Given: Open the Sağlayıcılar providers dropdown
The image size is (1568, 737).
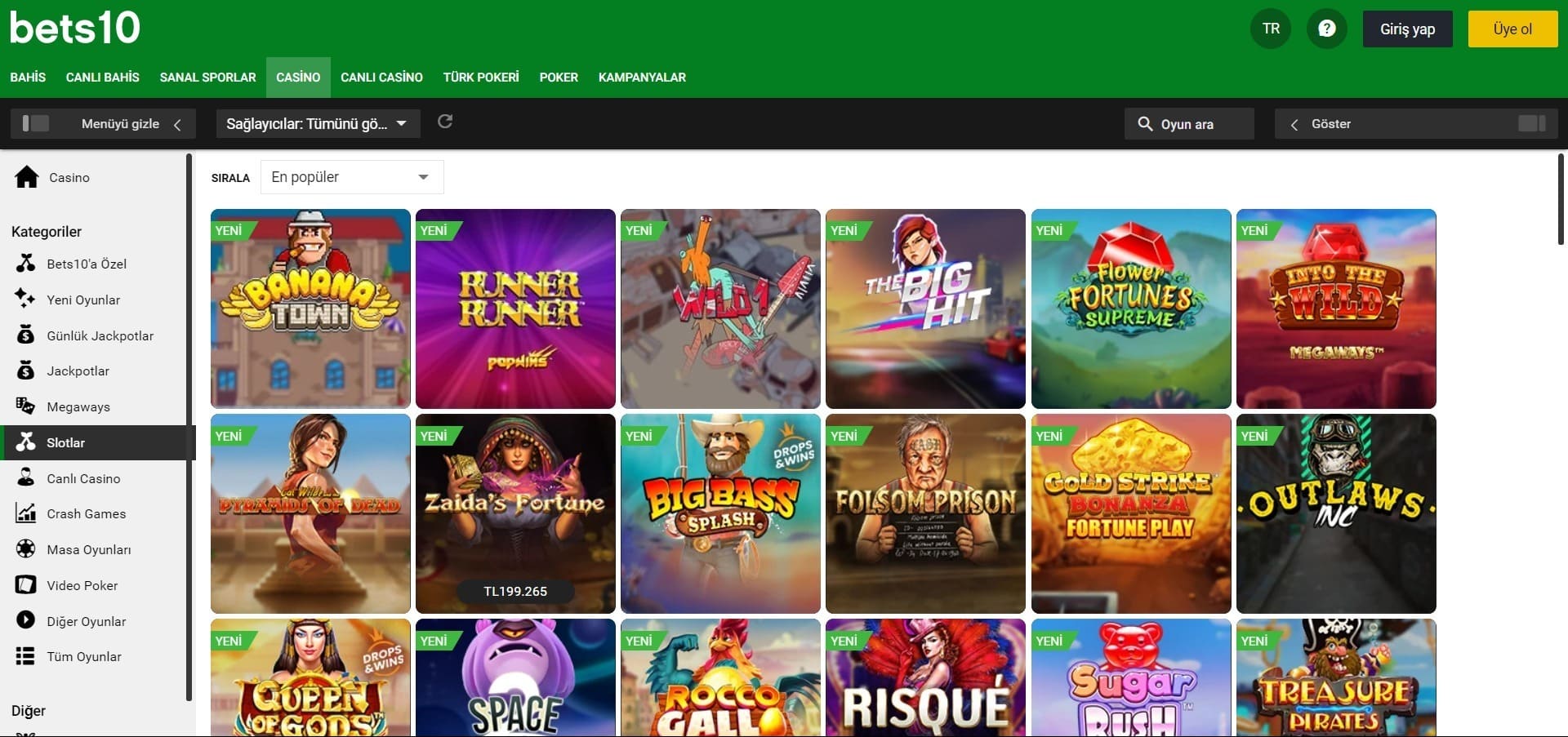Looking at the screenshot, I should (x=318, y=123).
